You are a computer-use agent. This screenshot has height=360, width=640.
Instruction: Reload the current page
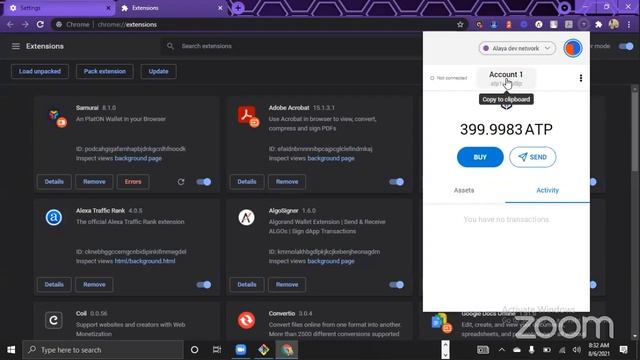[x=40, y=24]
